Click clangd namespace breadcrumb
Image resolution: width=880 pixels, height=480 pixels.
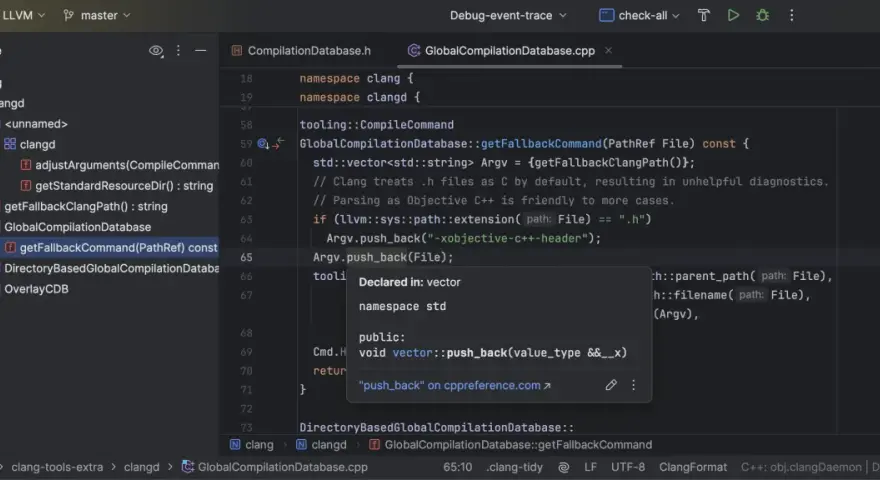click(x=322, y=445)
